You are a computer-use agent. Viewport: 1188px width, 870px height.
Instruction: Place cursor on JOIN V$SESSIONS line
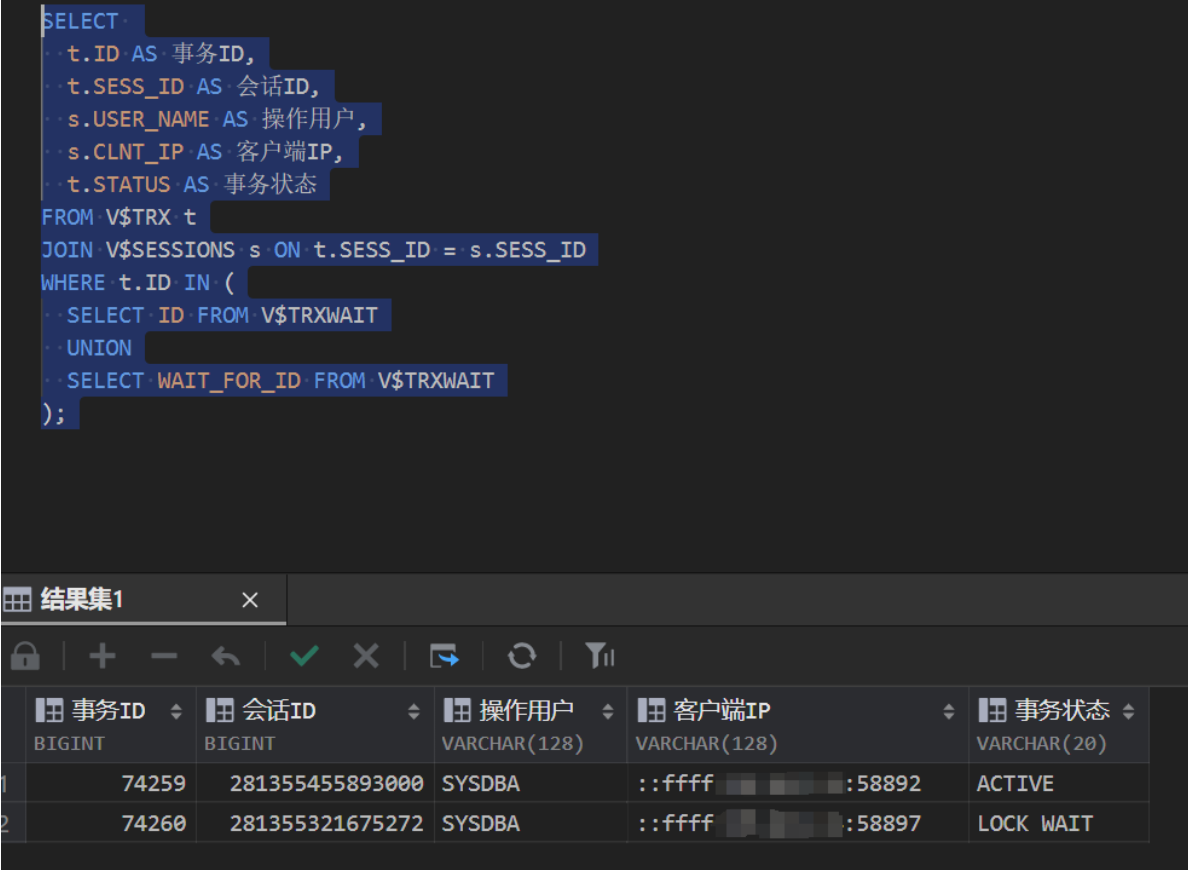tap(314, 250)
